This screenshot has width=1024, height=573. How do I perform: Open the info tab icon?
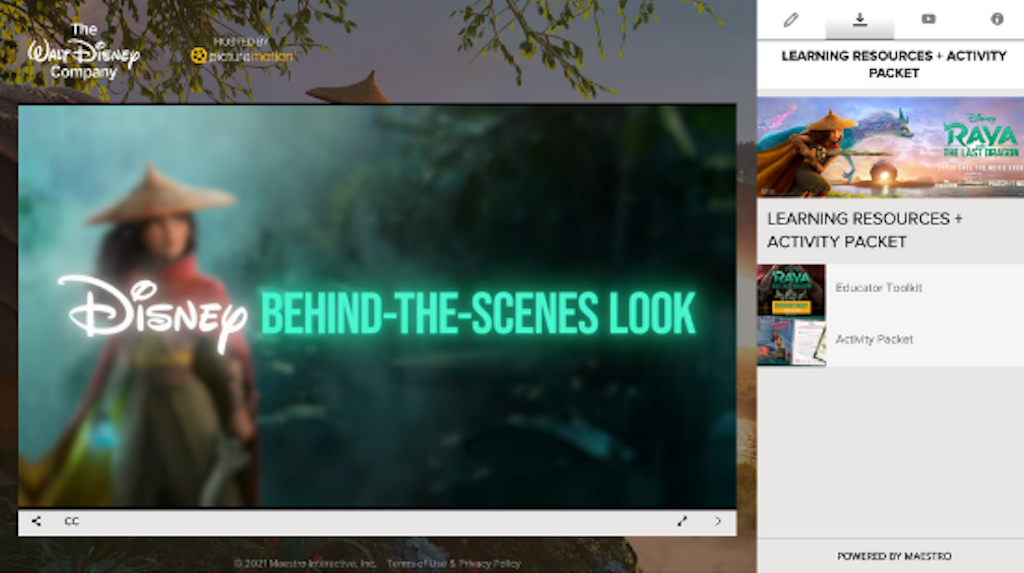tap(997, 19)
